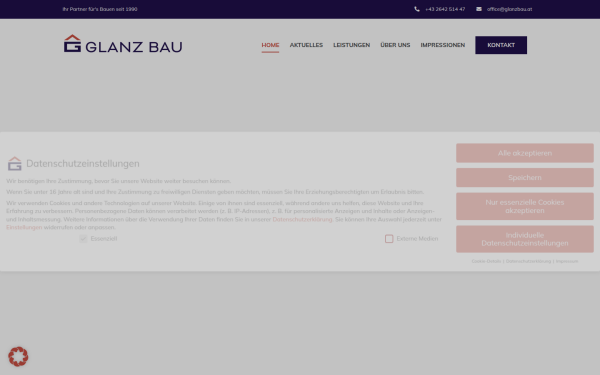Click the office@glanzbau.at email address

[x=509, y=9]
